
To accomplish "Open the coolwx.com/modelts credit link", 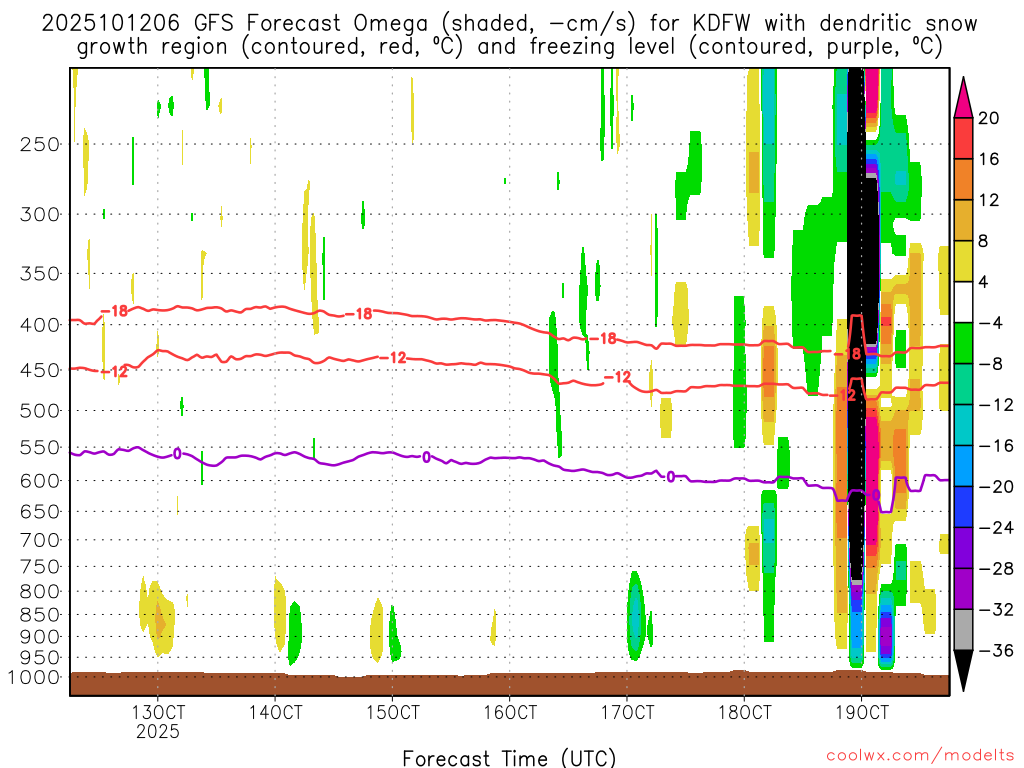I will (920, 756).
